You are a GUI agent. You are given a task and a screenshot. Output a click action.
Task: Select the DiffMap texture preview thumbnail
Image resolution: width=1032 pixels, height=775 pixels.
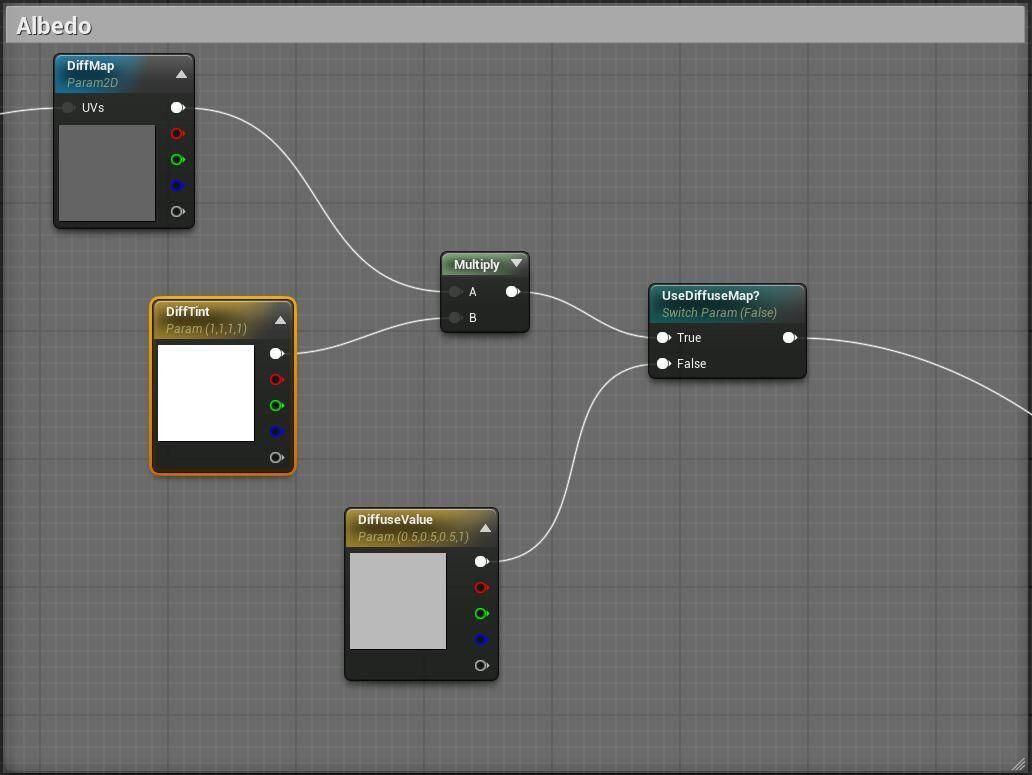pyautogui.click(x=107, y=173)
